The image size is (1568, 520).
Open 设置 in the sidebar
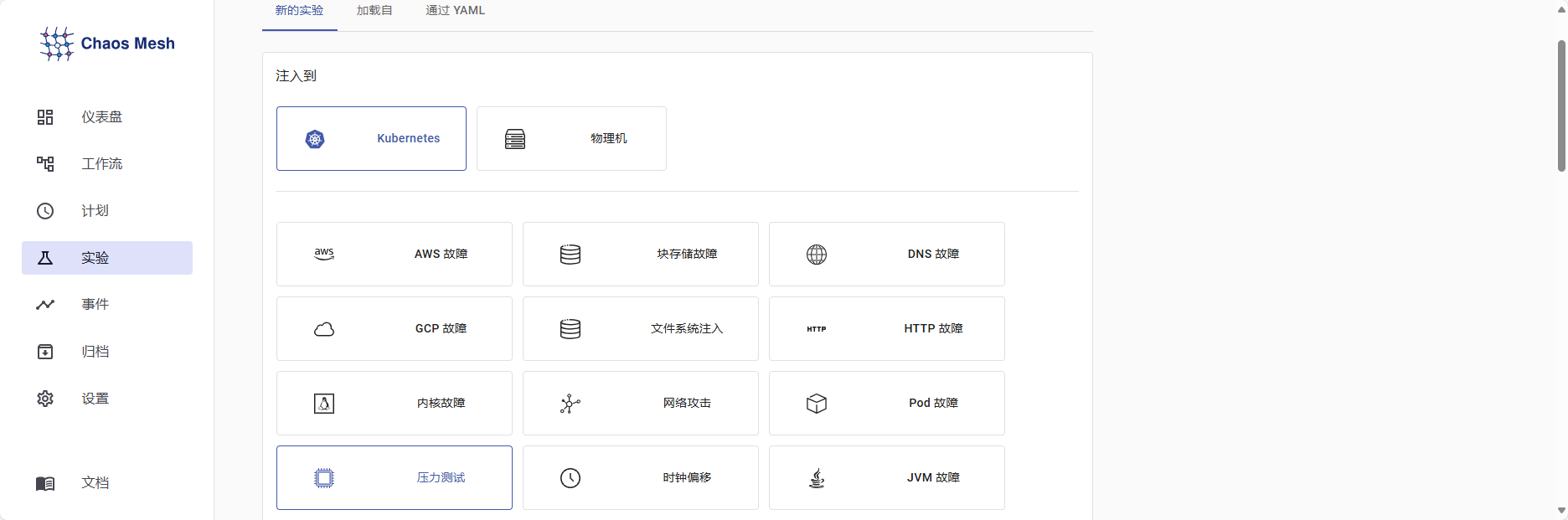(x=107, y=399)
